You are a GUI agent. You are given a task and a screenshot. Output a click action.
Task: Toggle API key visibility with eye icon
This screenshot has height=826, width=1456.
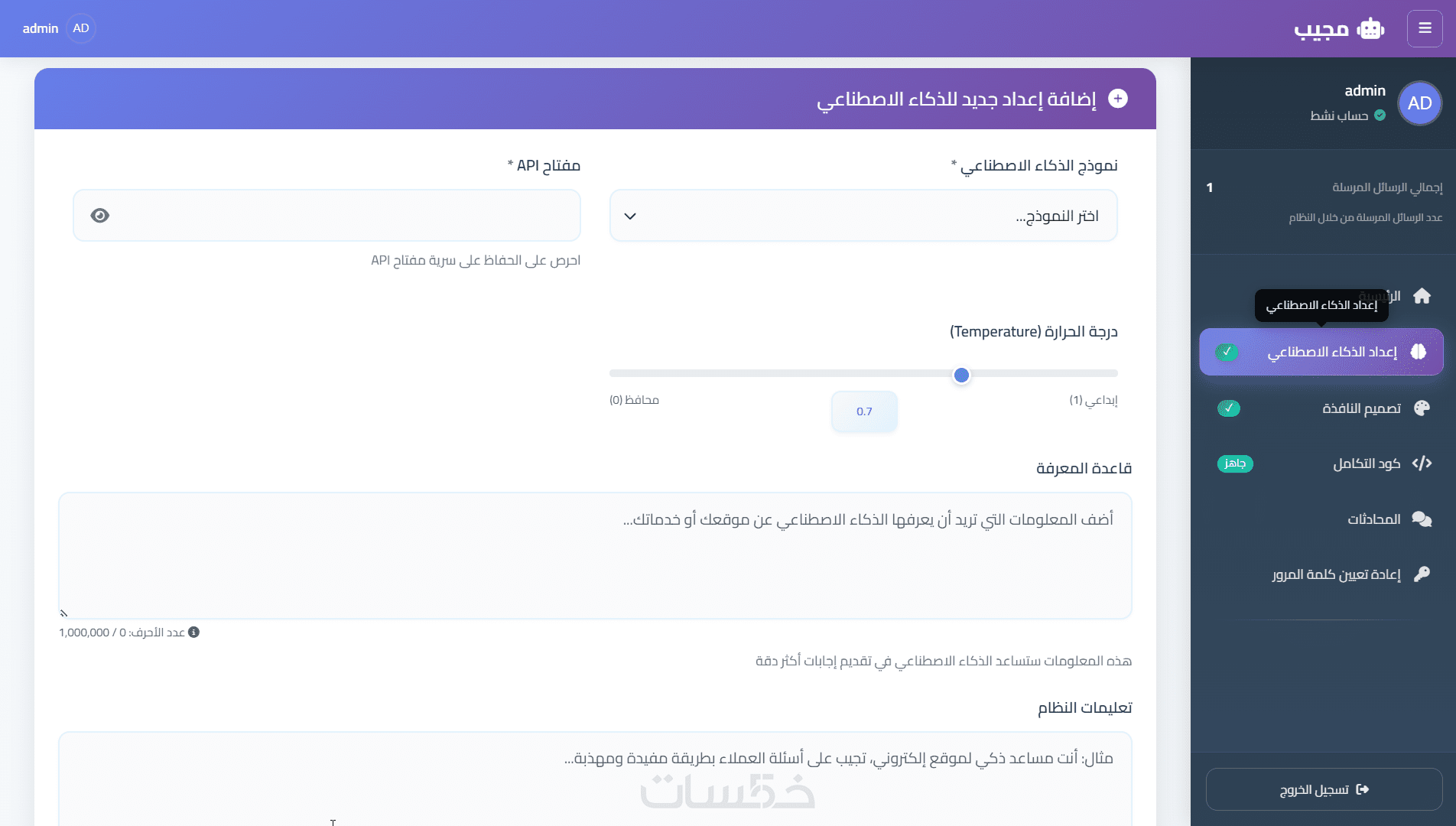[100, 216]
